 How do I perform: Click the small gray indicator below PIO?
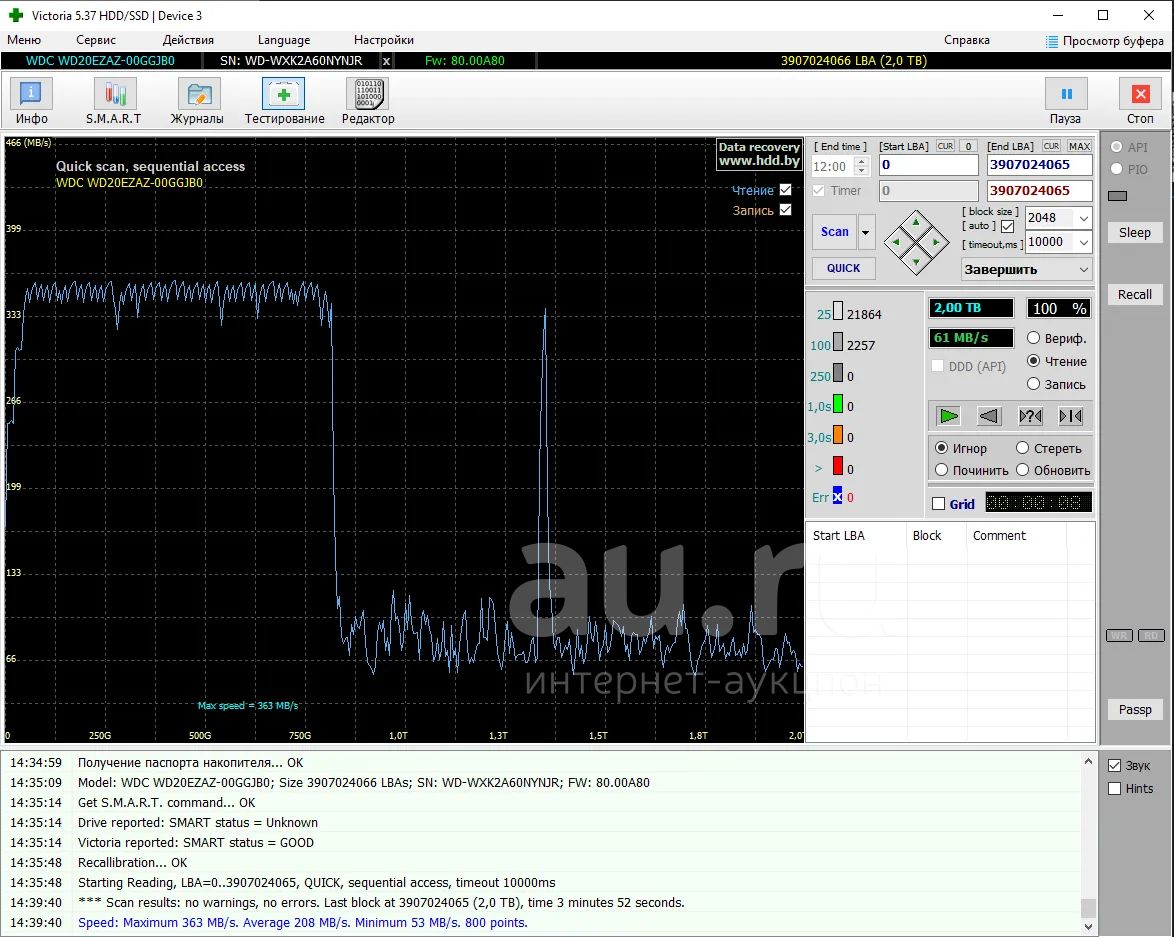(1117, 196)
